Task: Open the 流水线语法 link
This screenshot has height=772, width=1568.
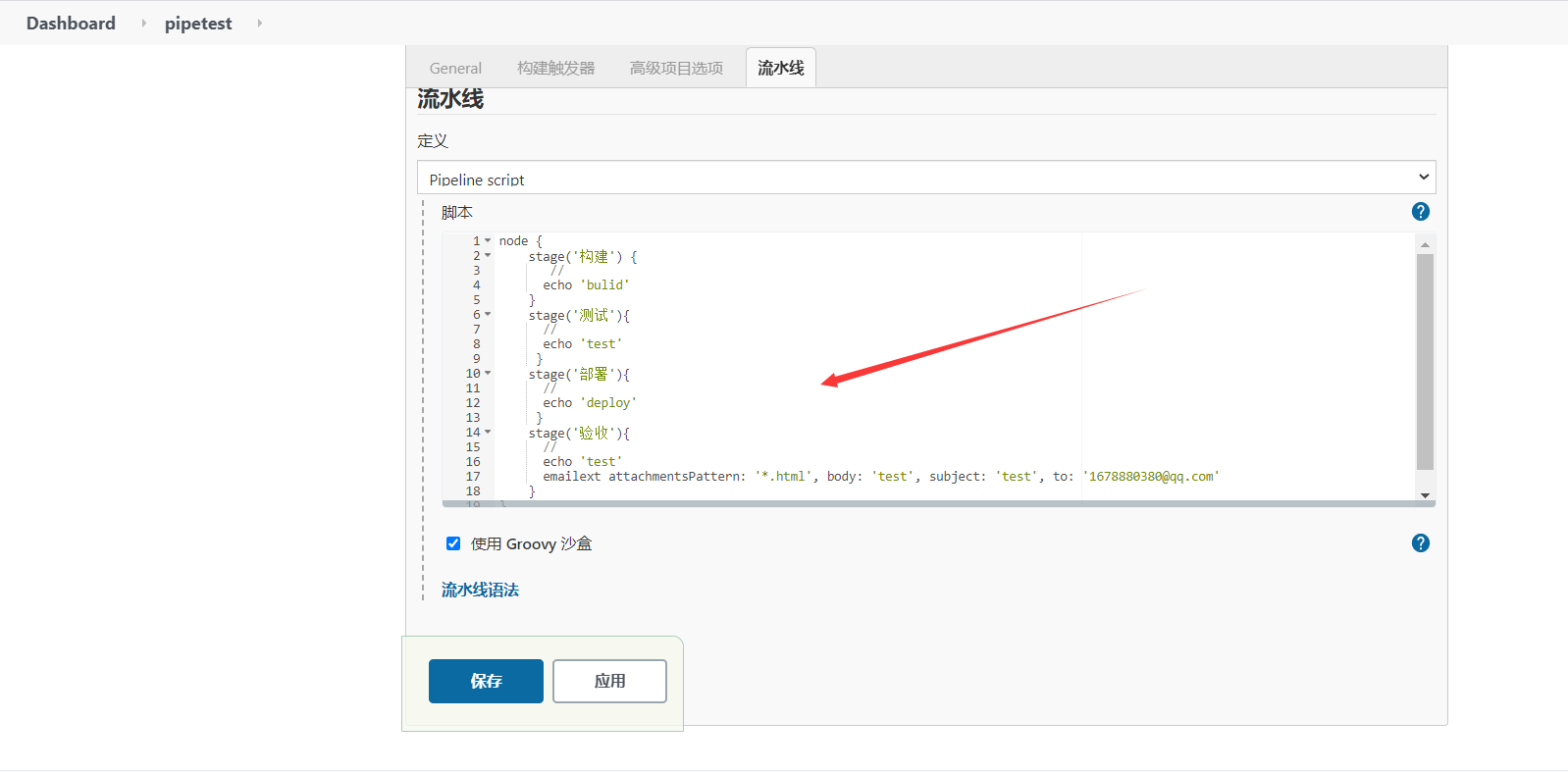Action: point(480,590)
